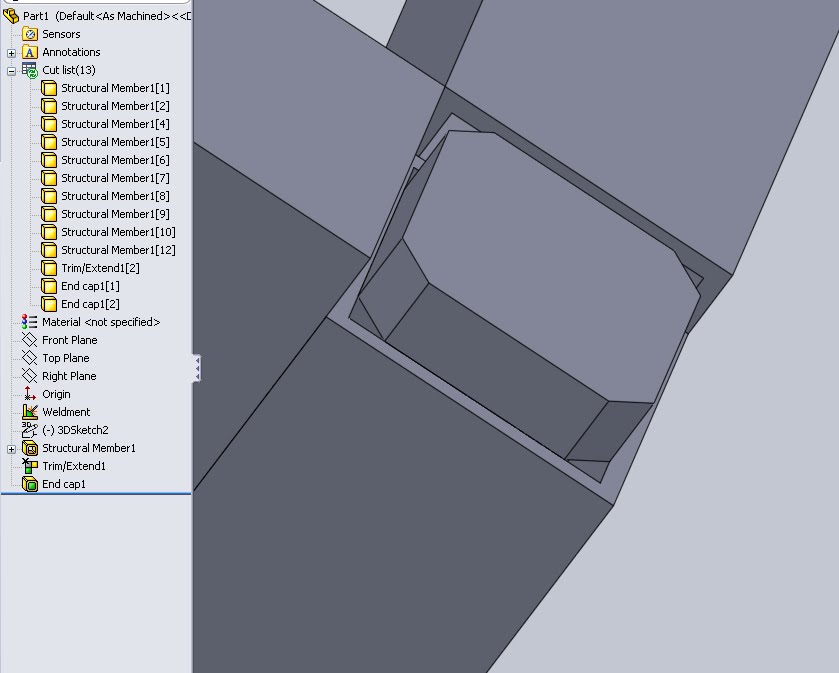Click the Structural Member1[6] folder icon
Screen dimensions: 839x673
click(x=49, y=160)
